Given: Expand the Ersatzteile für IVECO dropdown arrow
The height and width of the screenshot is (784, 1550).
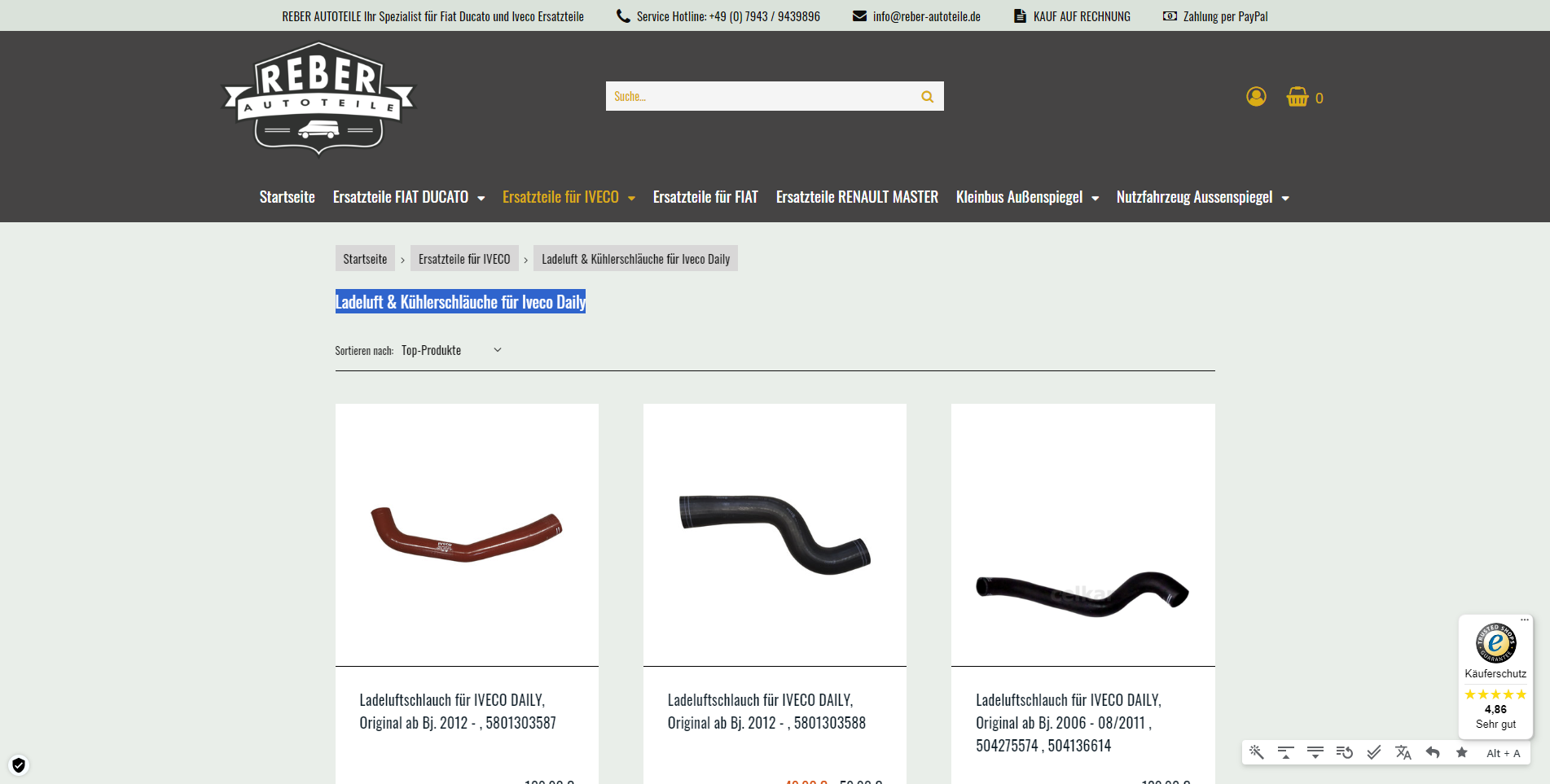Looking at the screenshot, I should coord(631,199).
